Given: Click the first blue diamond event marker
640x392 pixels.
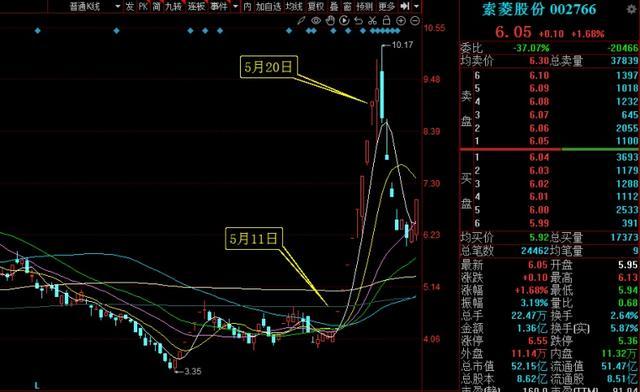Looking at the screenshot, I should pos(38,31).
